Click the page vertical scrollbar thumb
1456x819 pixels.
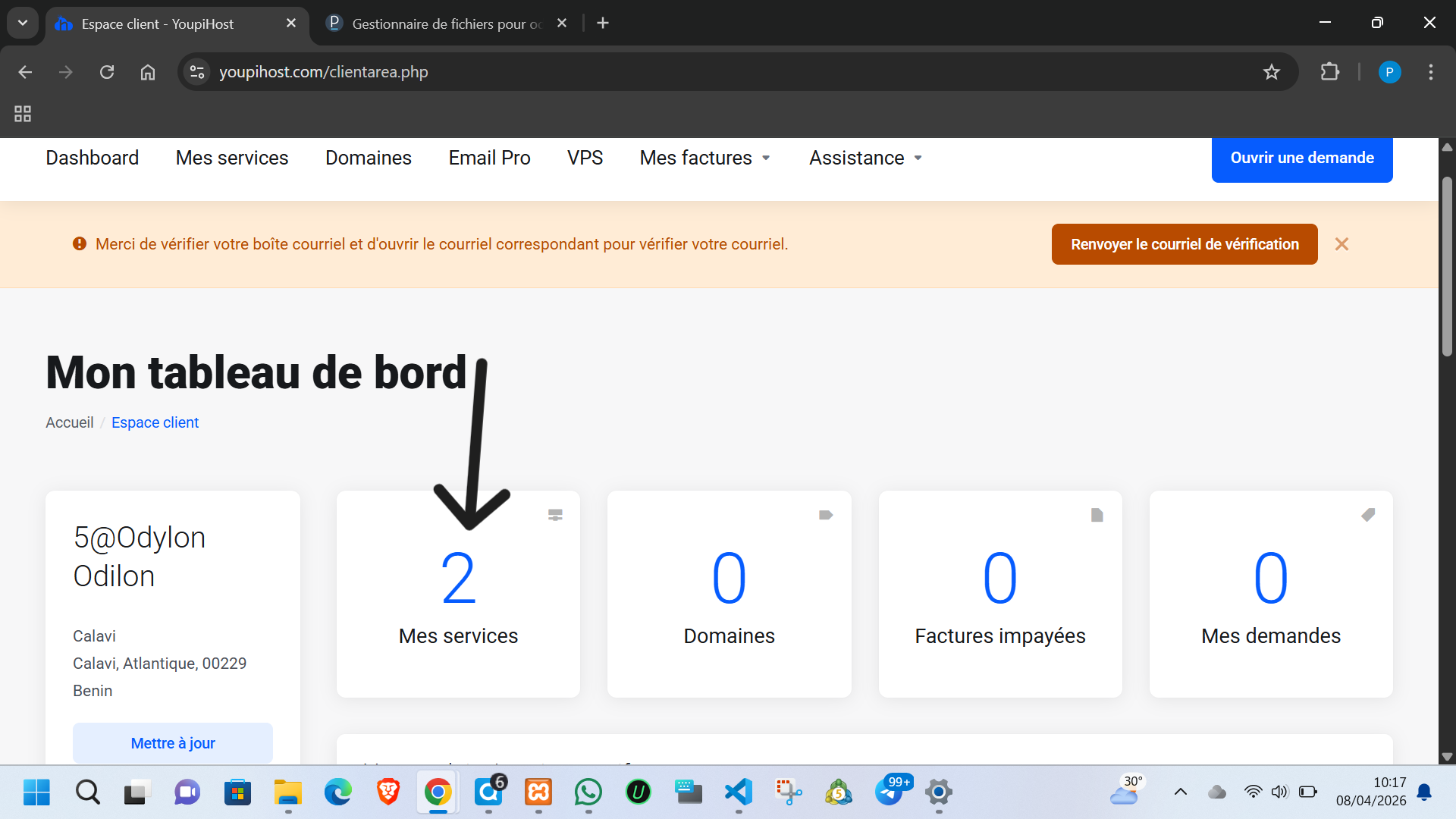(1447, 265)
